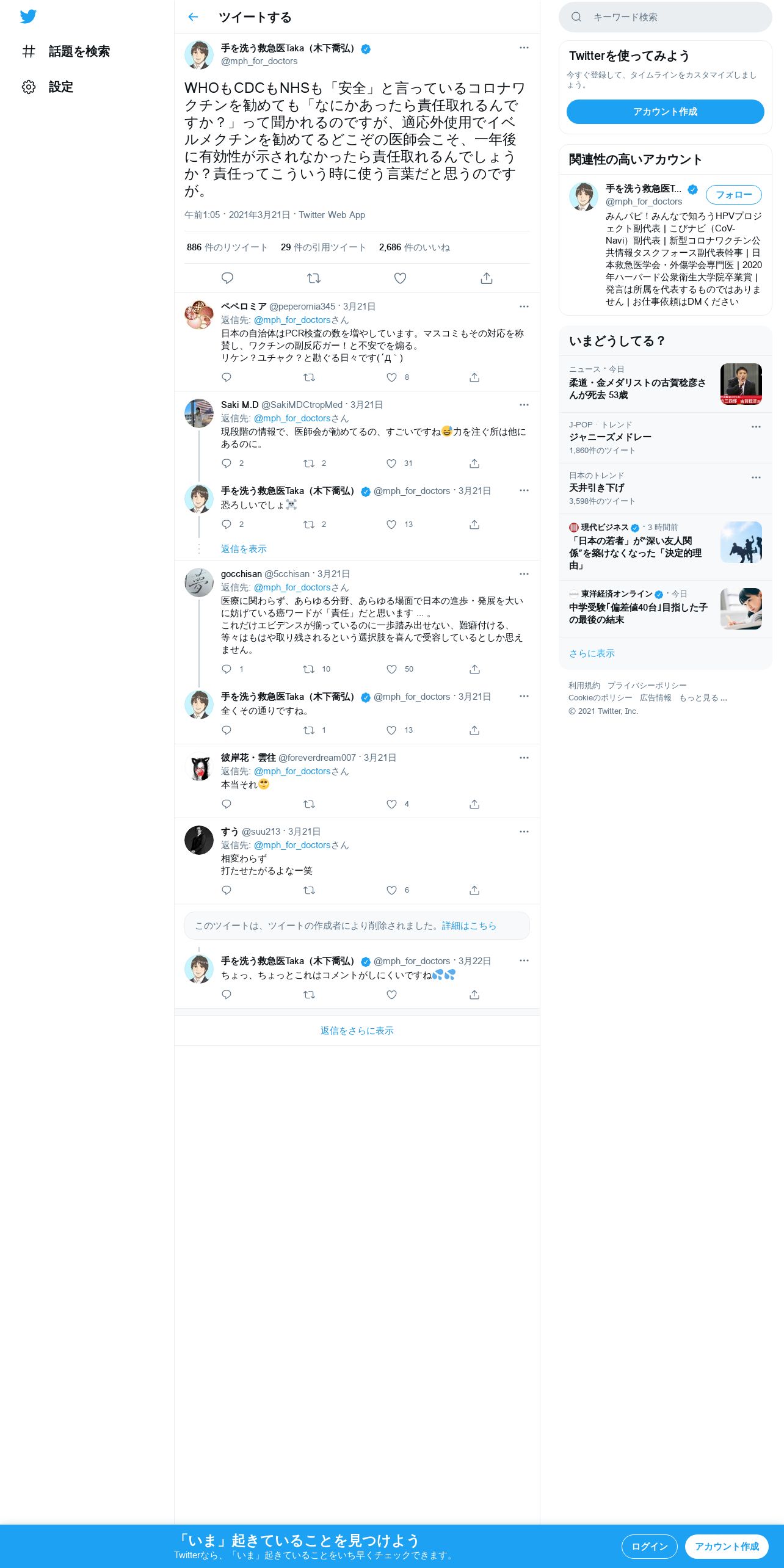The image size is (784, 1568).
Task: Open options on 全くその通りですね reply
Action: 524,696
